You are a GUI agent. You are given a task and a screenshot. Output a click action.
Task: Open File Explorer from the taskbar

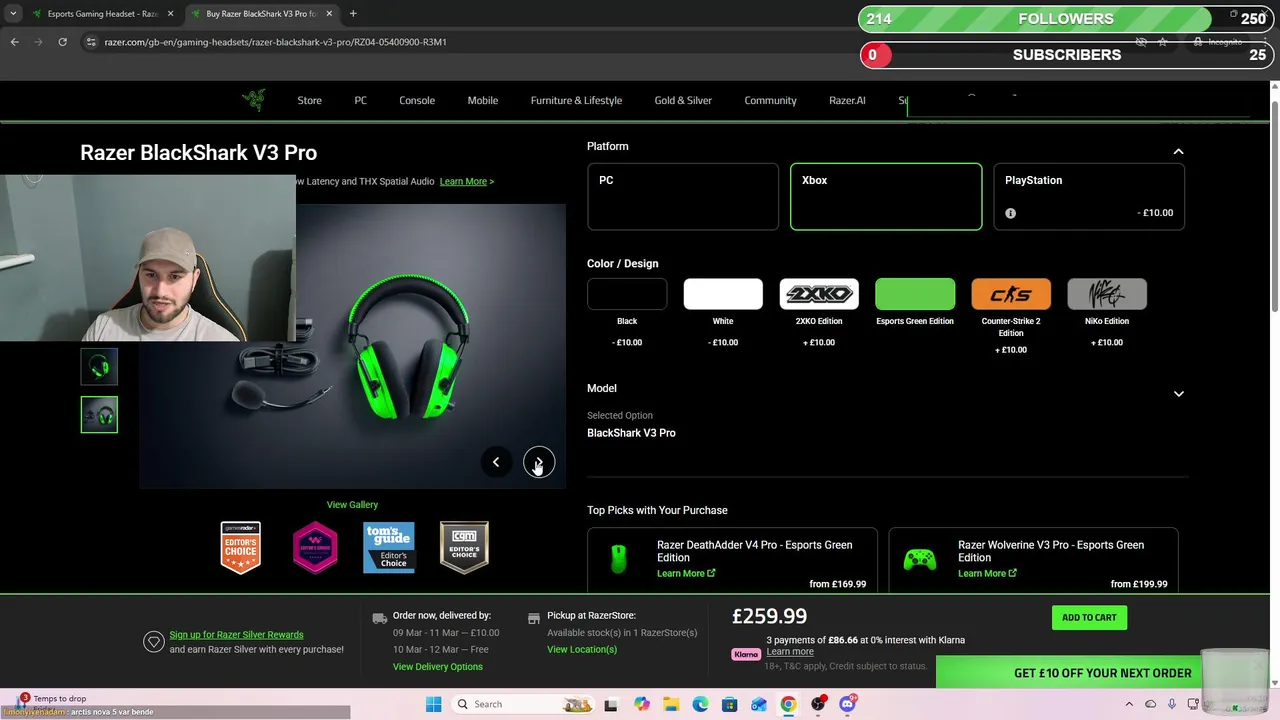[671, 704]
